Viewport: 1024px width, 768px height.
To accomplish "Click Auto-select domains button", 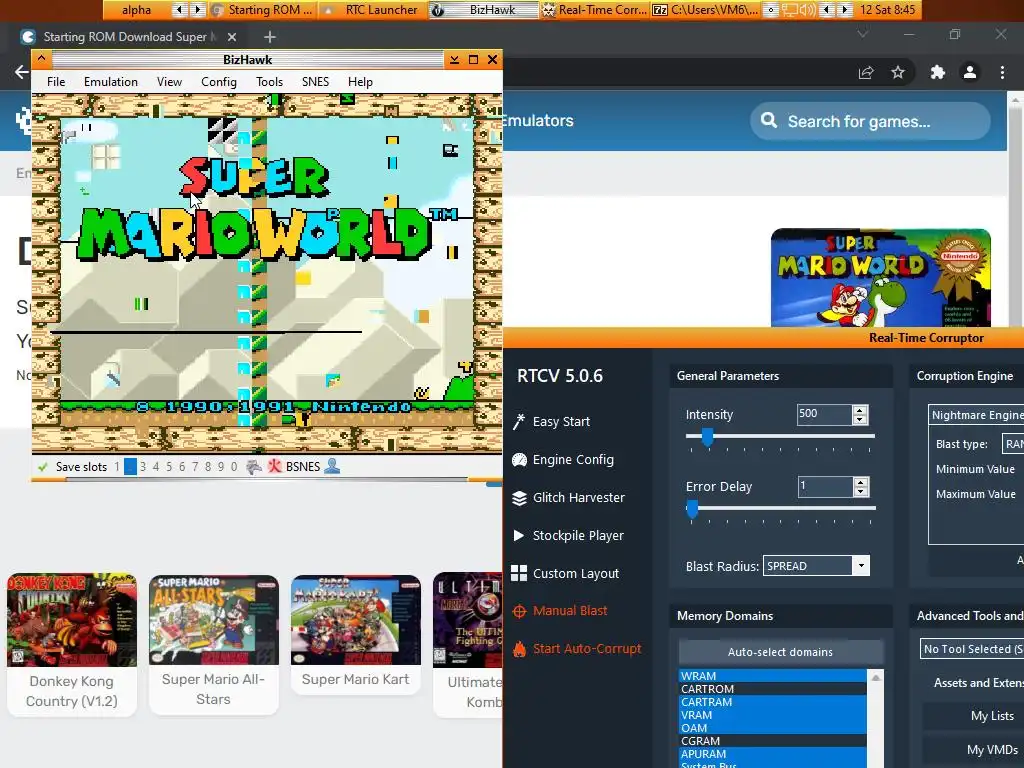I will [x=780, y=652].
